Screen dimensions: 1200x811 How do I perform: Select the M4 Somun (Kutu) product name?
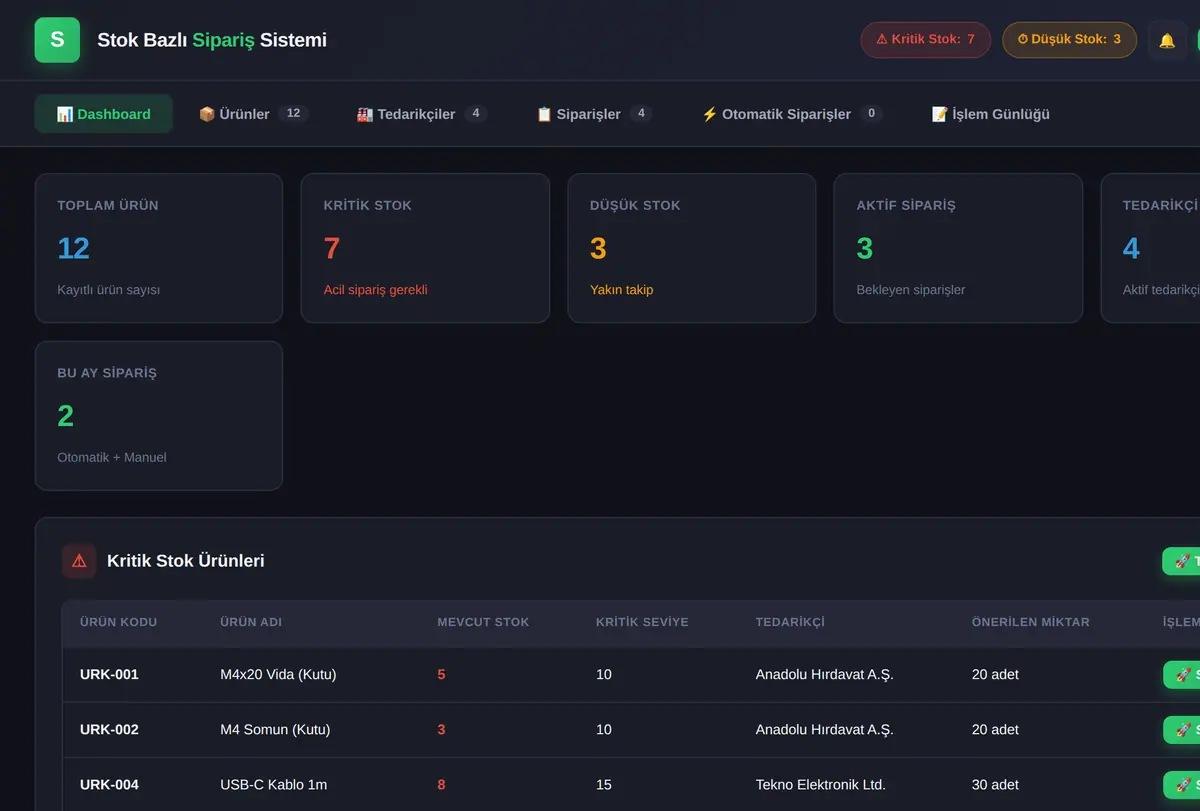coord(275,730)
